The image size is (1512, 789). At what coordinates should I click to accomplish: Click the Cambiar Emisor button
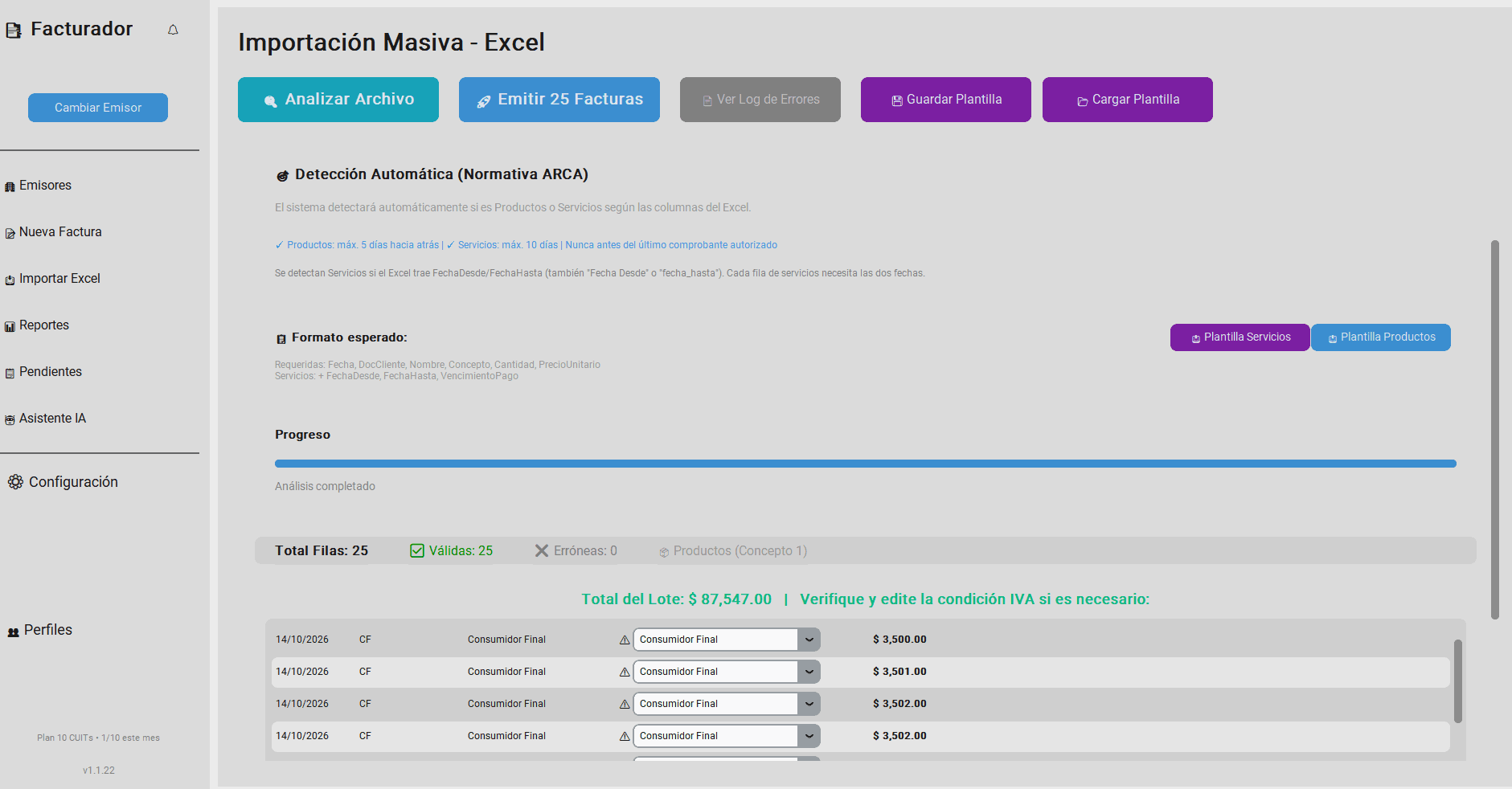(x=98, y=108)
